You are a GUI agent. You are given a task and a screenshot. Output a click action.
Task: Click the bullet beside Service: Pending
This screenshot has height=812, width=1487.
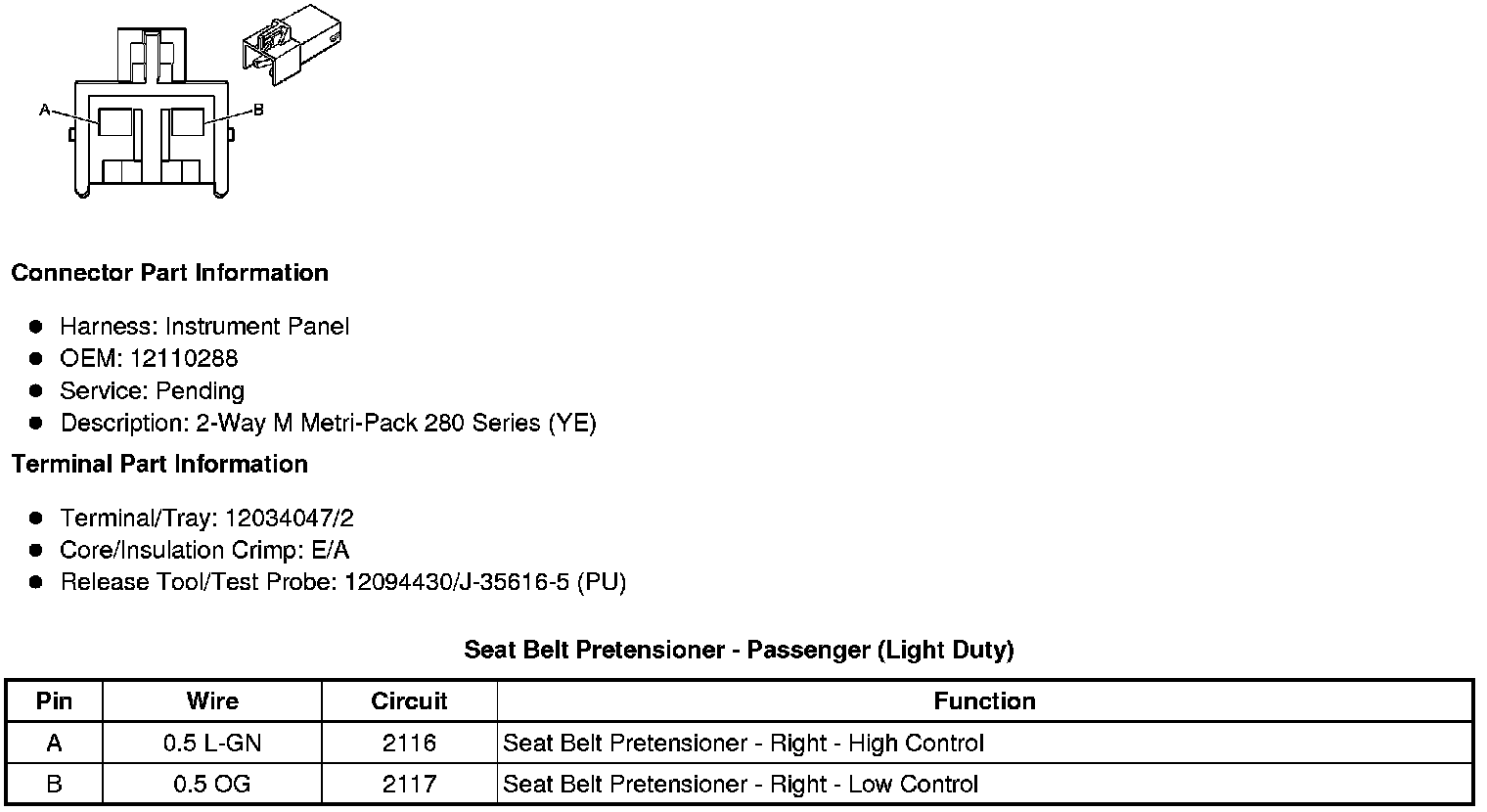36,390
